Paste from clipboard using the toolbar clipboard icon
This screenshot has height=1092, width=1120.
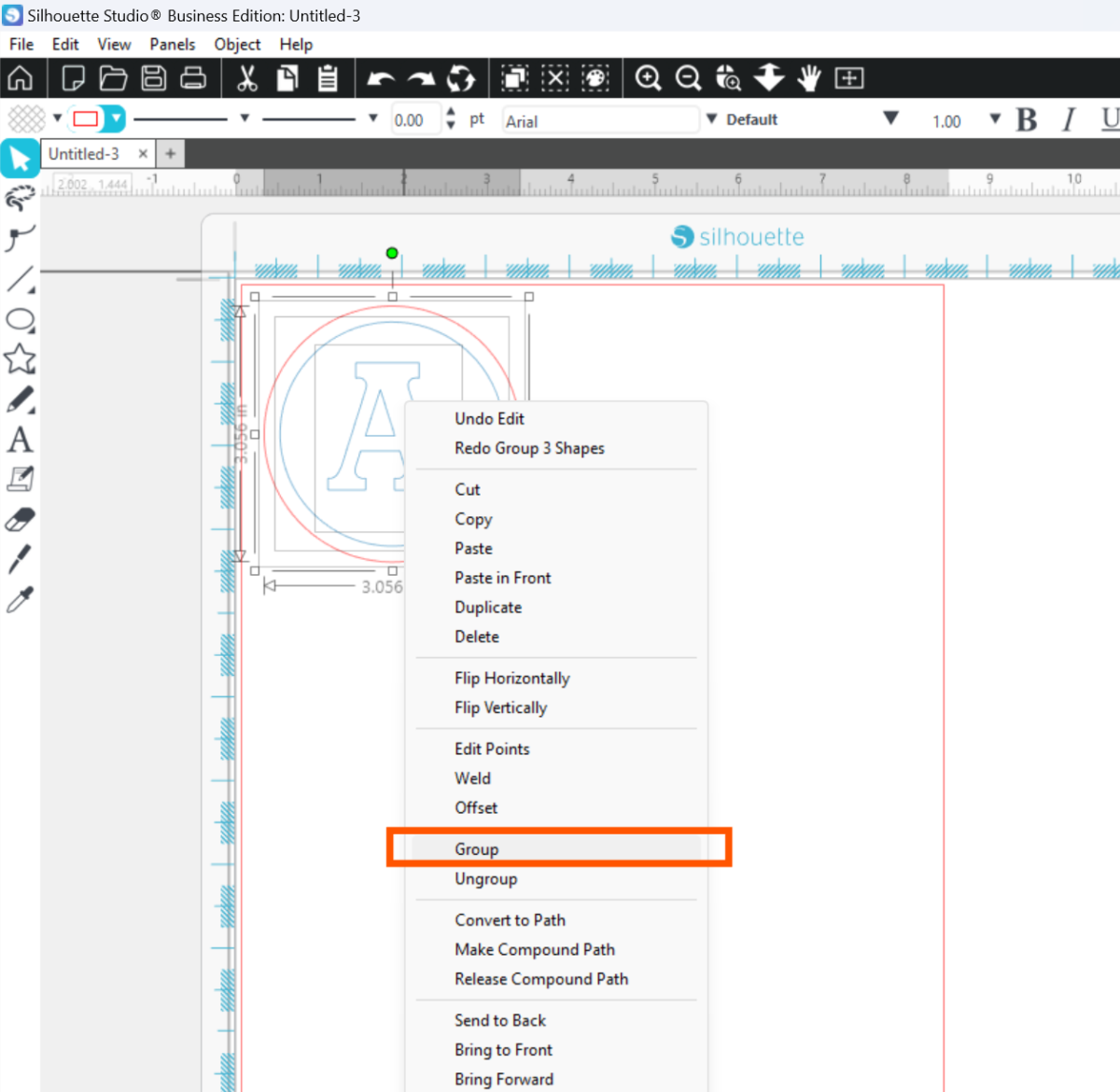pyautogui.click(x=328, y=78)
